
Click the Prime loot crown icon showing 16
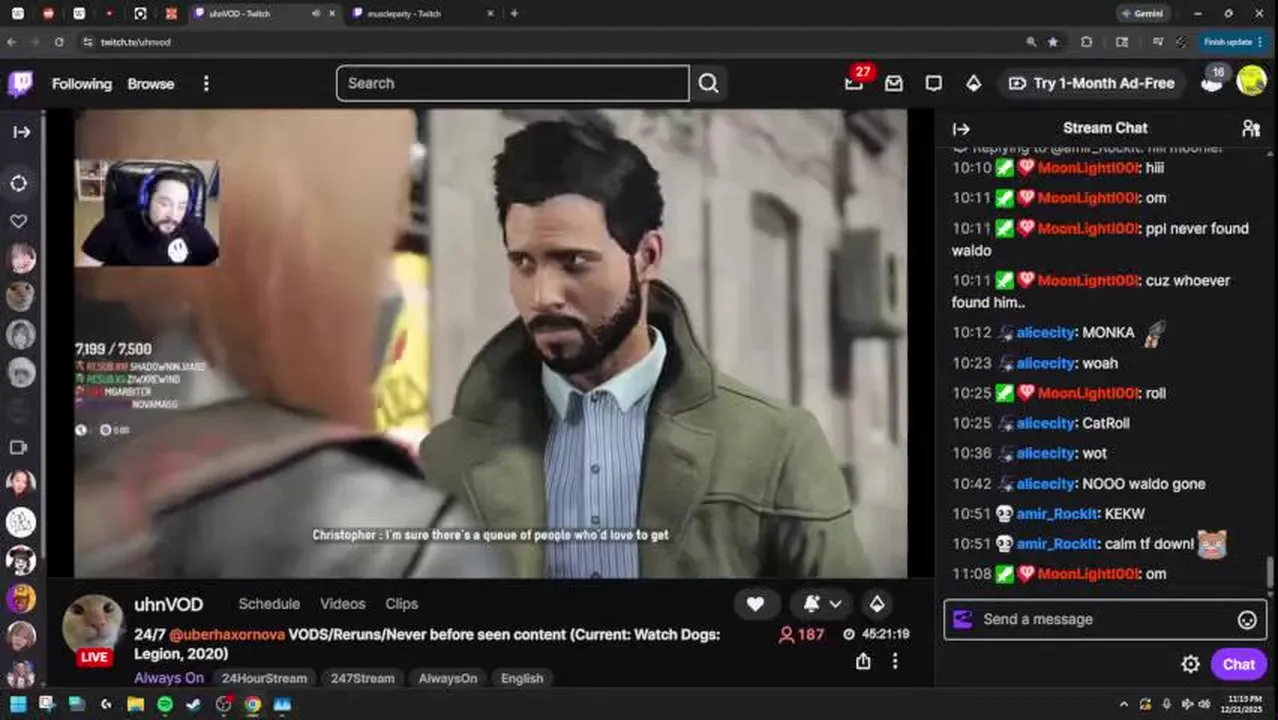[x=1212, y=81]
